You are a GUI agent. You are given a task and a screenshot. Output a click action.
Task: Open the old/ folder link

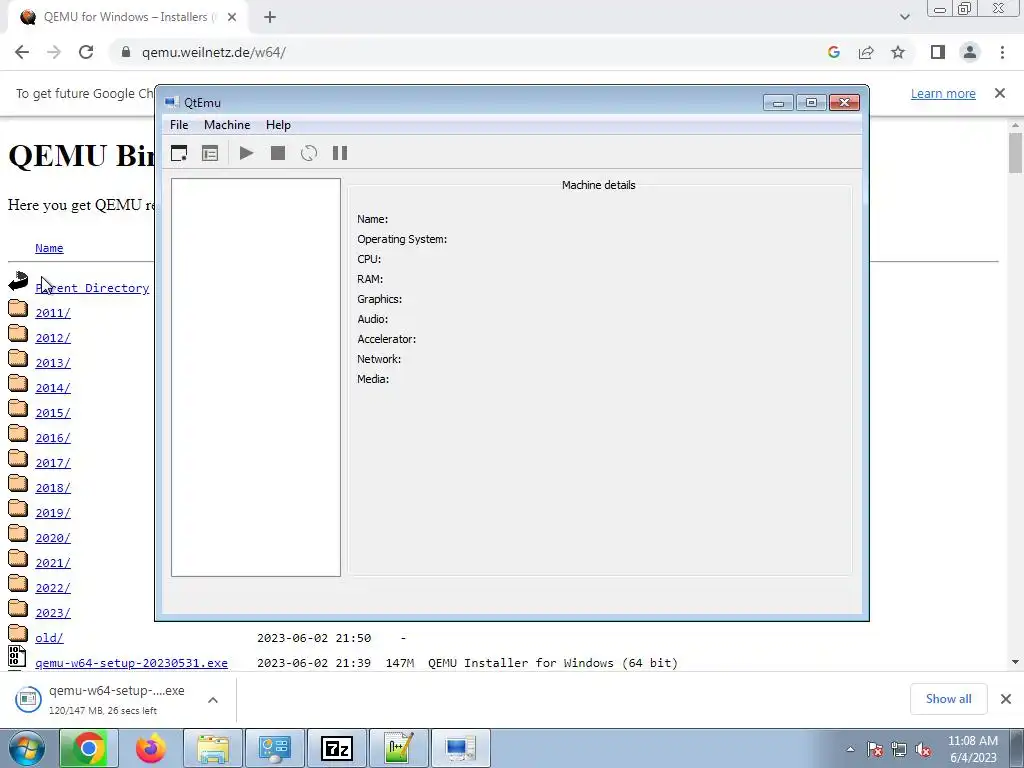pyautogui.click(x=50, y=637)
